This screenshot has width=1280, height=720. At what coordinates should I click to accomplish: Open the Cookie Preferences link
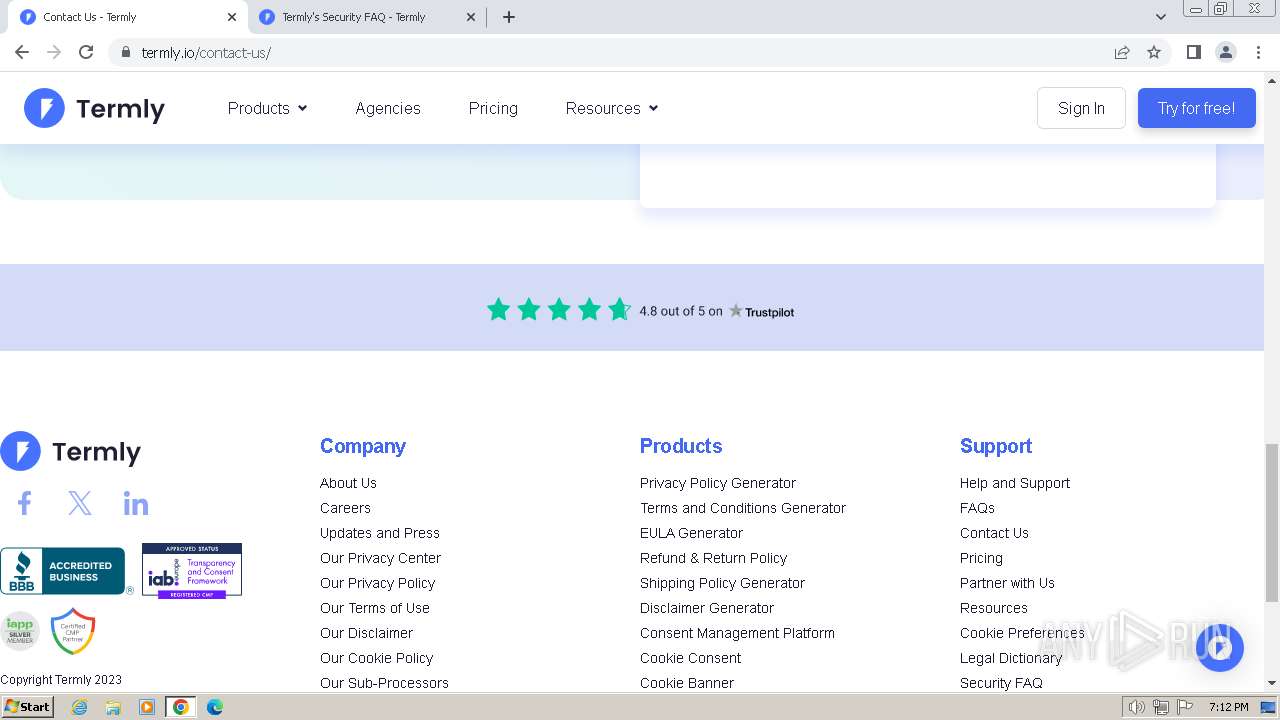click(1022, 633)
